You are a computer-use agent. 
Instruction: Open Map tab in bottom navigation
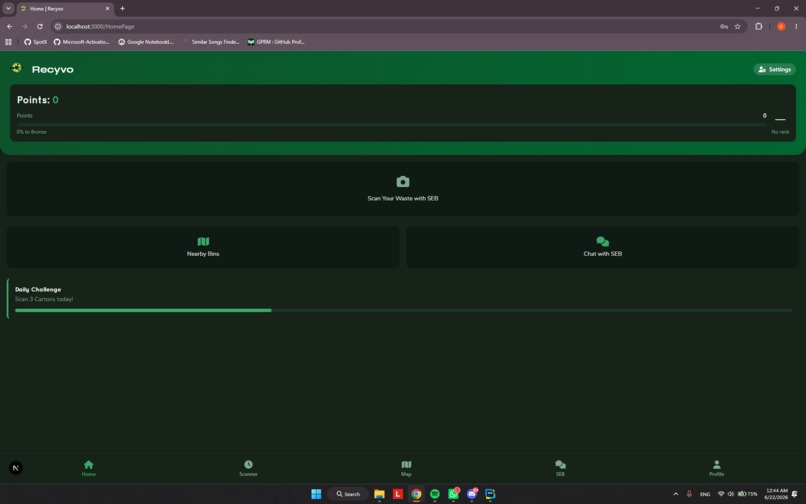coord(406,468)
